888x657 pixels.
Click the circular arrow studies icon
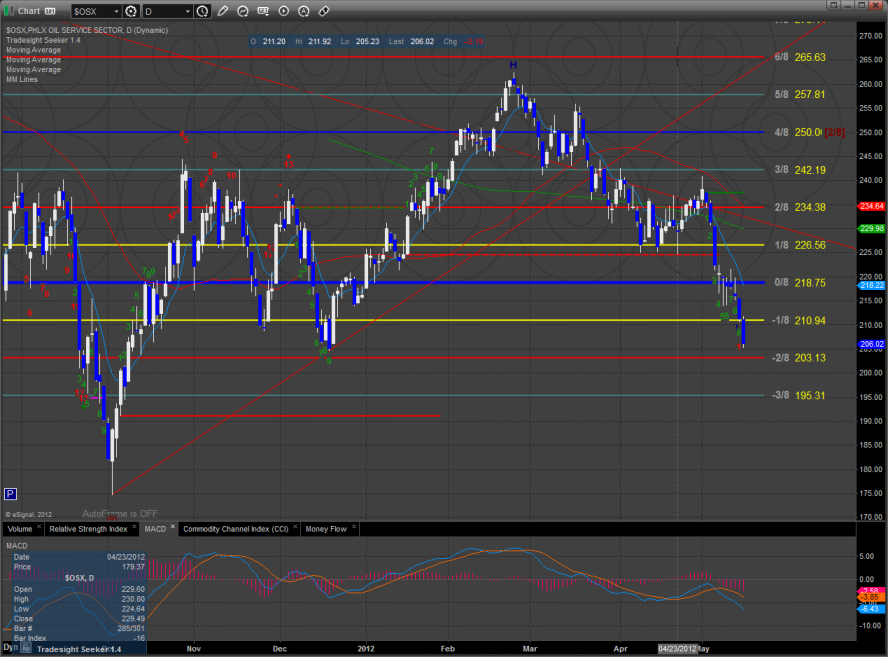[x=243, y=11]
